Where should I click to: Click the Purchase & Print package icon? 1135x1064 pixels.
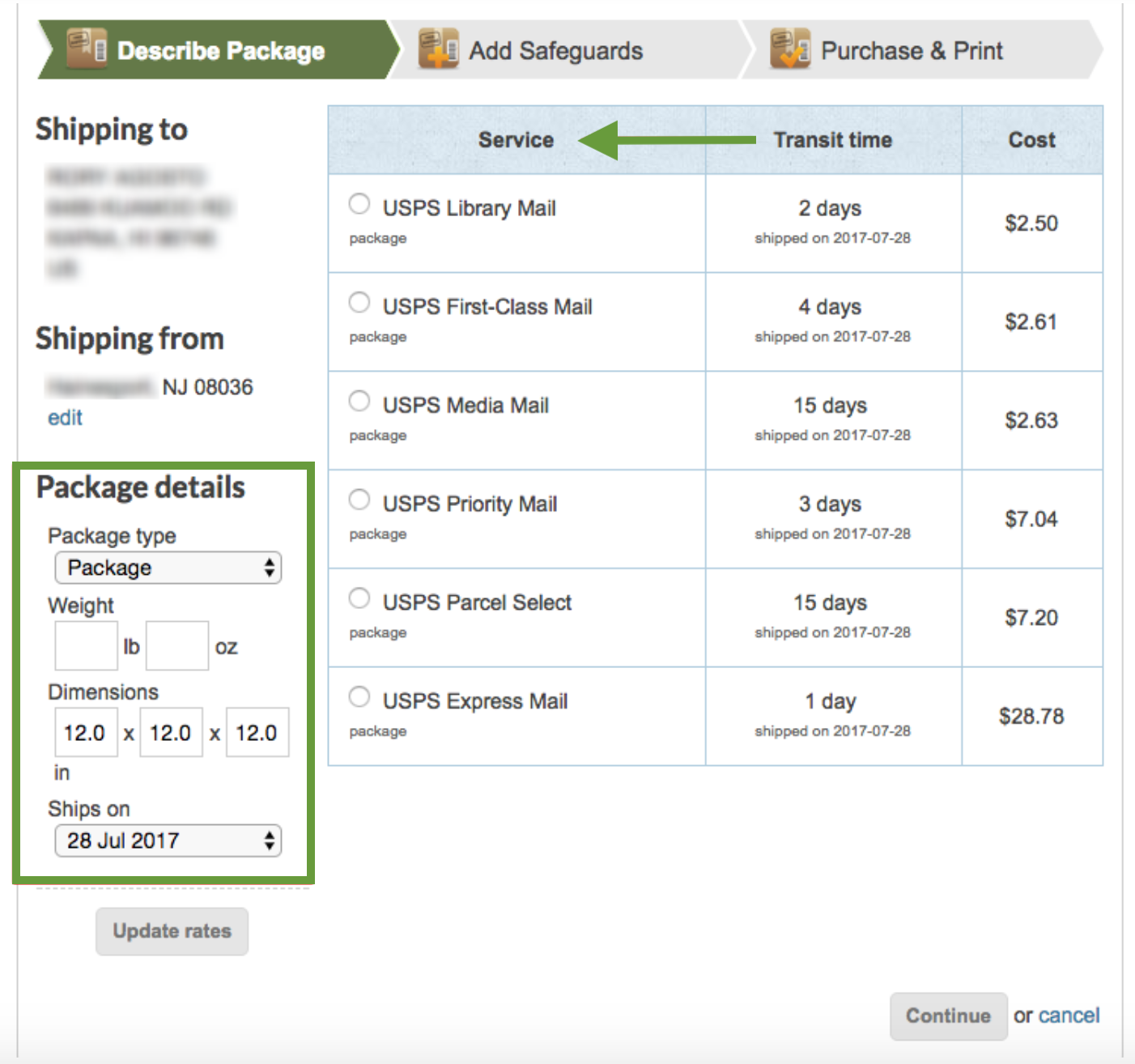(789, 49)
